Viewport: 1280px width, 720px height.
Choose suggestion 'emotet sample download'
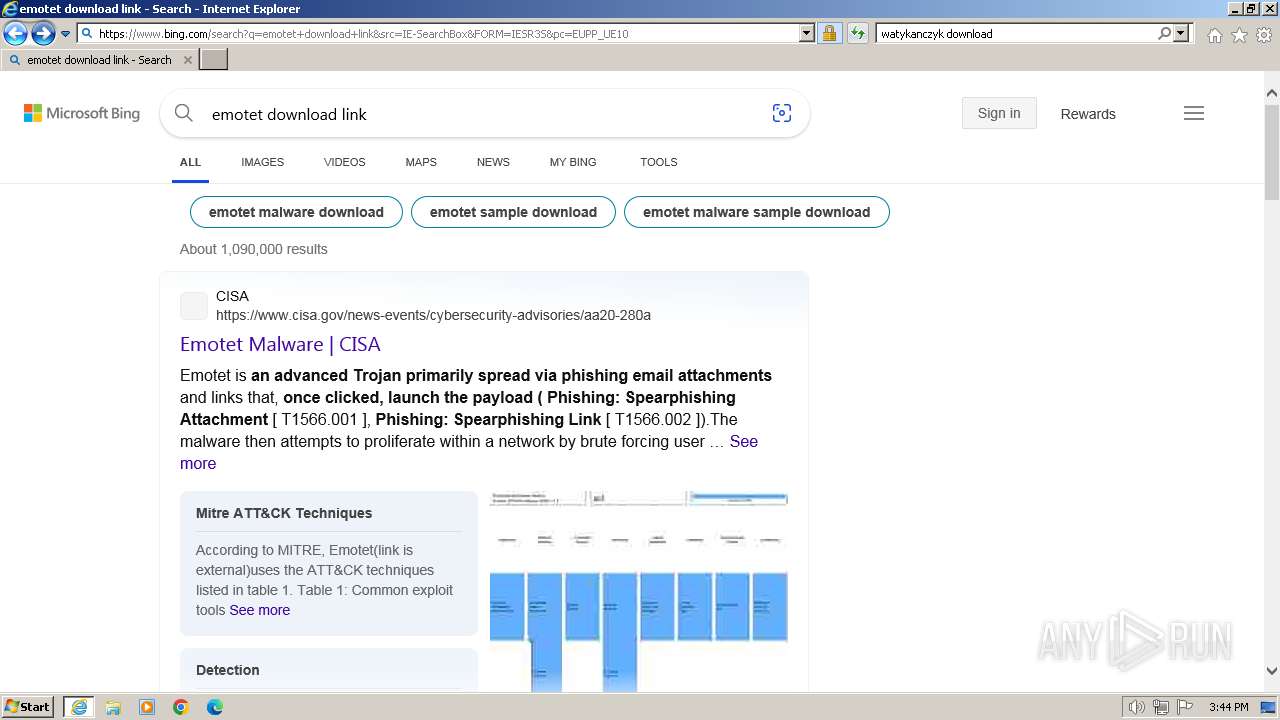tap(513, 212)
